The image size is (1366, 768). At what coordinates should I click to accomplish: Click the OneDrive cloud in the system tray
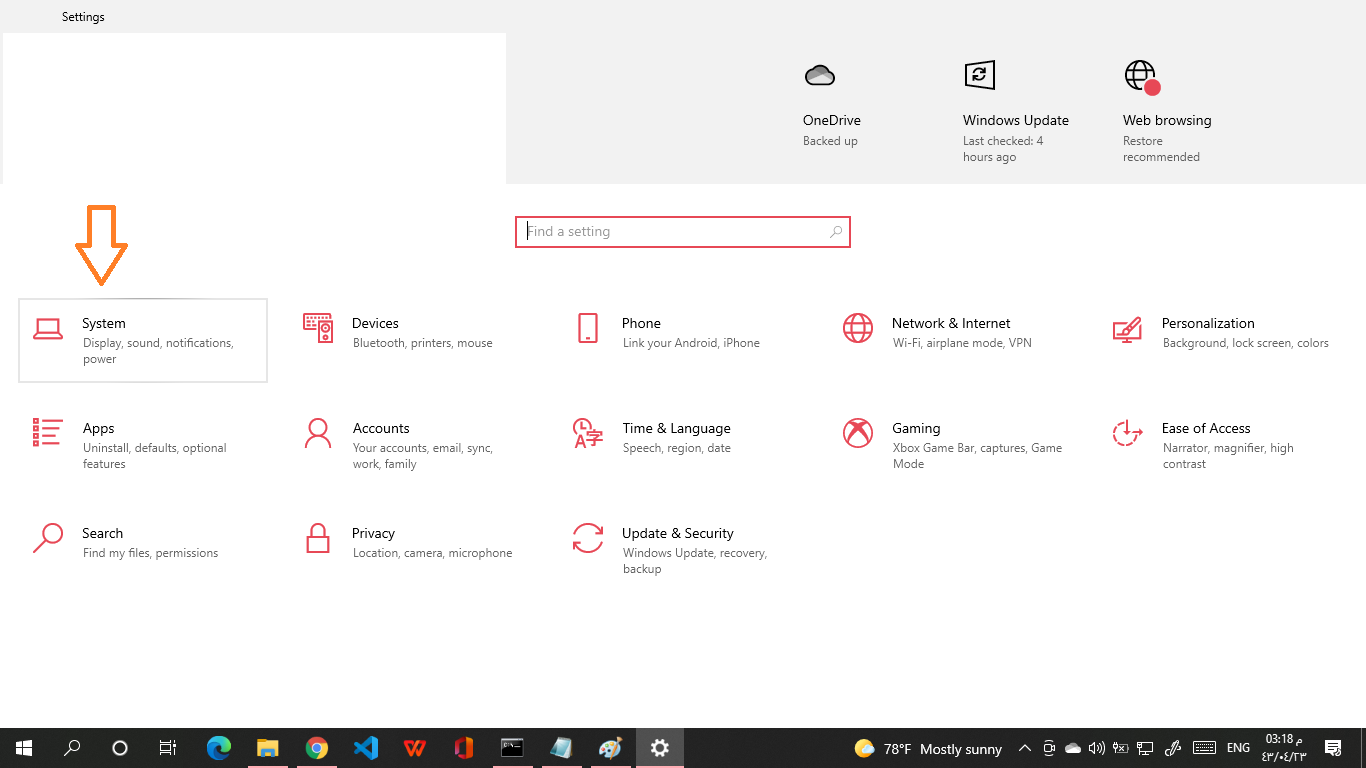1073,748
